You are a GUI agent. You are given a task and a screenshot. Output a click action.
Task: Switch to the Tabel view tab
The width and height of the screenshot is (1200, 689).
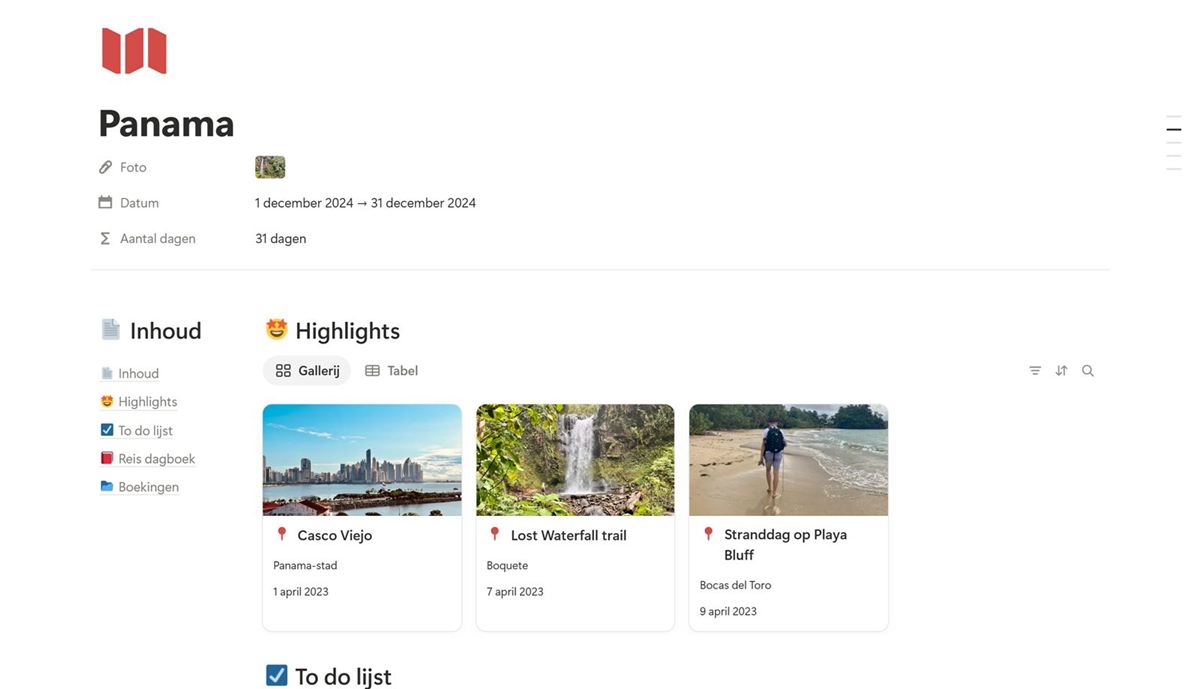[391, 371]
